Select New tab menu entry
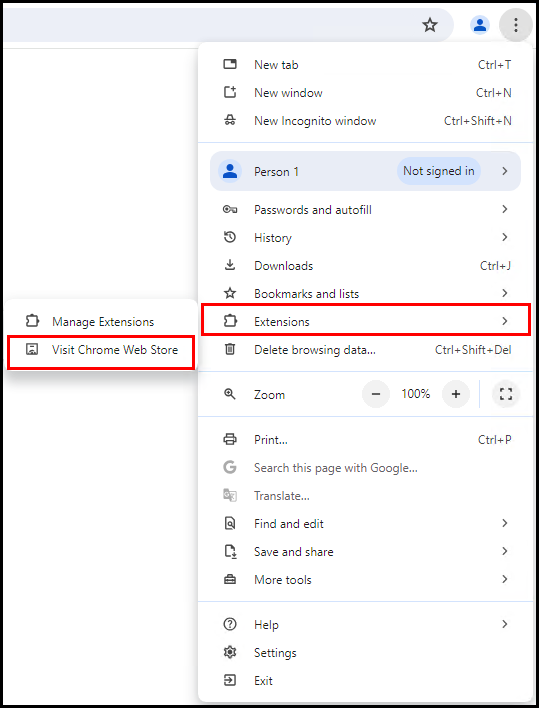This screenshot has height=708, width=539. tap(366, 65)
